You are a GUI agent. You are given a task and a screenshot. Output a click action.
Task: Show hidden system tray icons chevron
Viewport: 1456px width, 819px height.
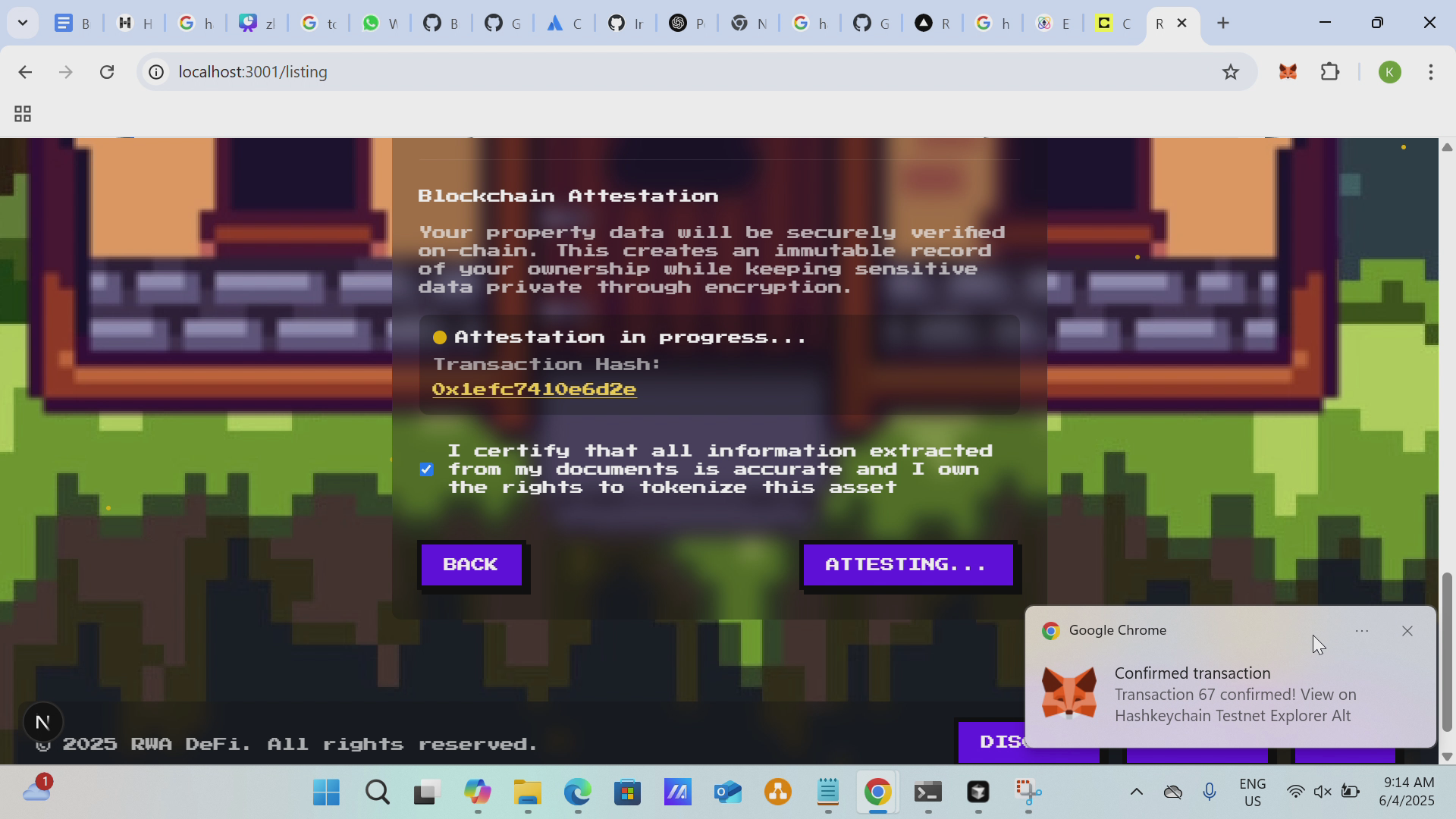point(1136,792)
